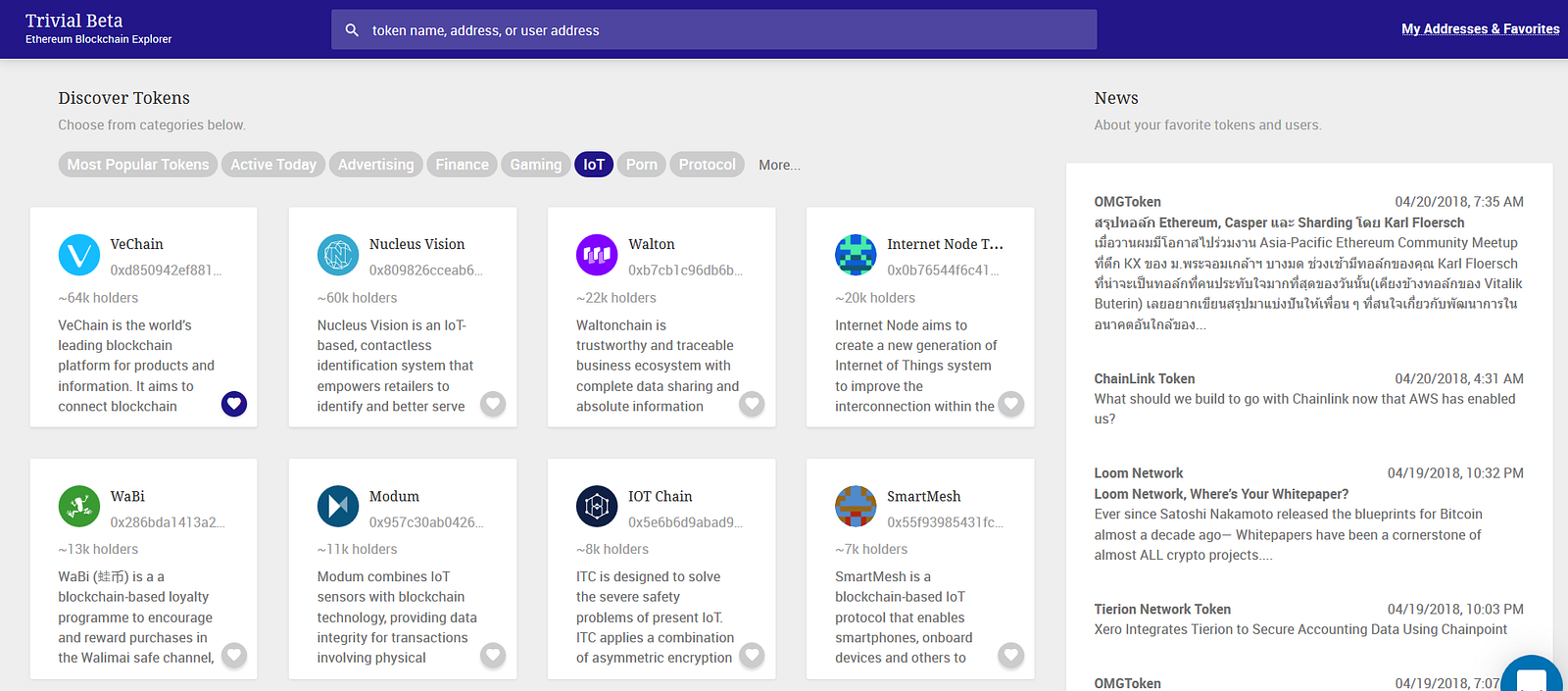Click news timestamp 04/20/2018, 4:31 AM
Image resolution: width=1568 pixels, height=691 pixels.
click(x=1459, y=378)
